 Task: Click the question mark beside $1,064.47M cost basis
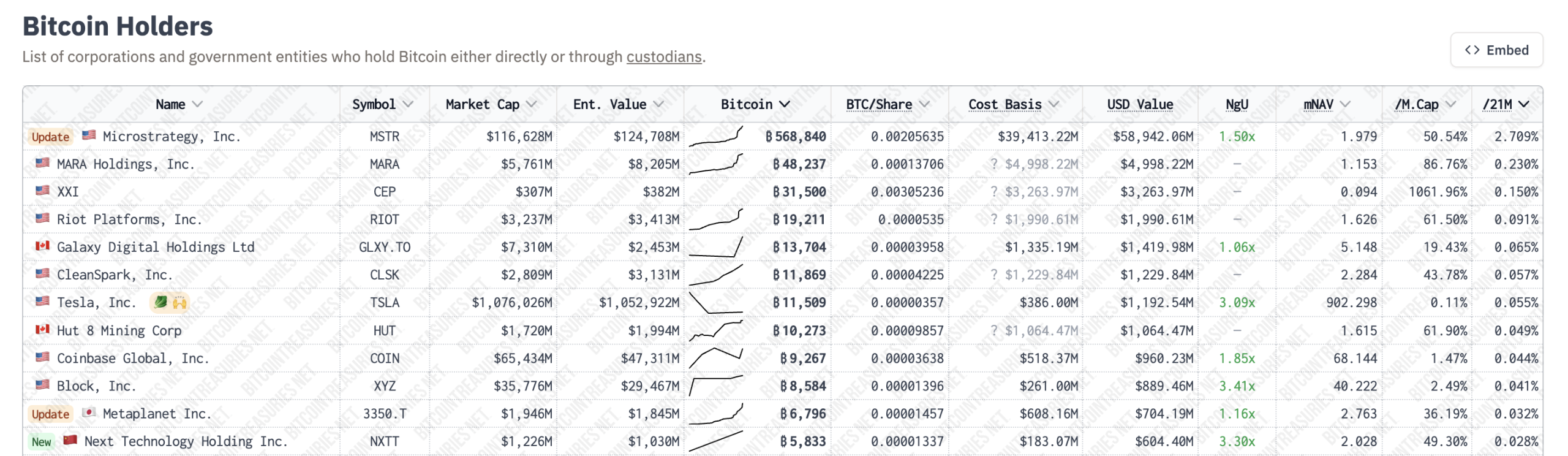point(994,330)
